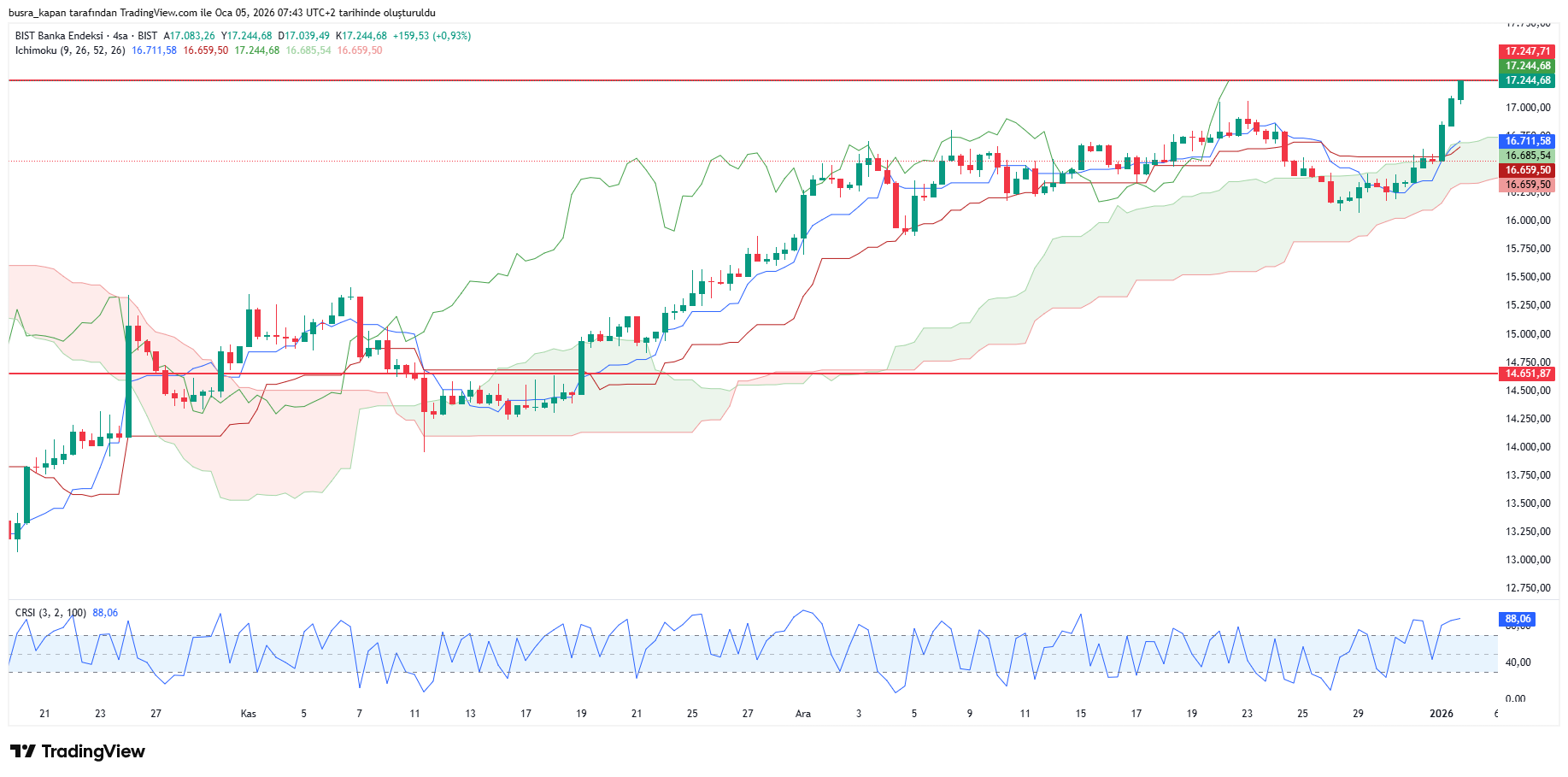Click the red 14.651,87 price level label
Screen dimensions: 1568x777
click(x=1527, y=374)
